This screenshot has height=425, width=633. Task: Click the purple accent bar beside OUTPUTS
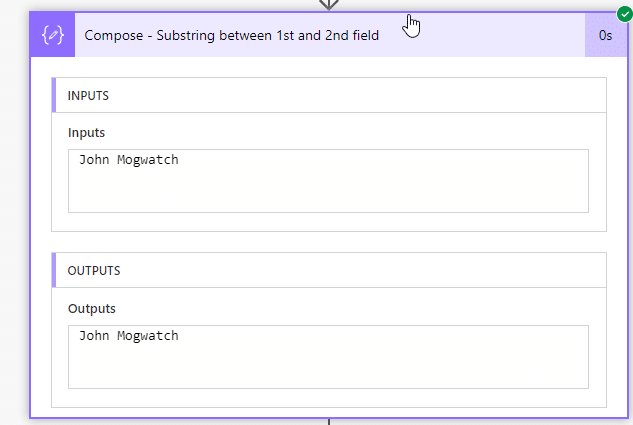pos(54,270)
